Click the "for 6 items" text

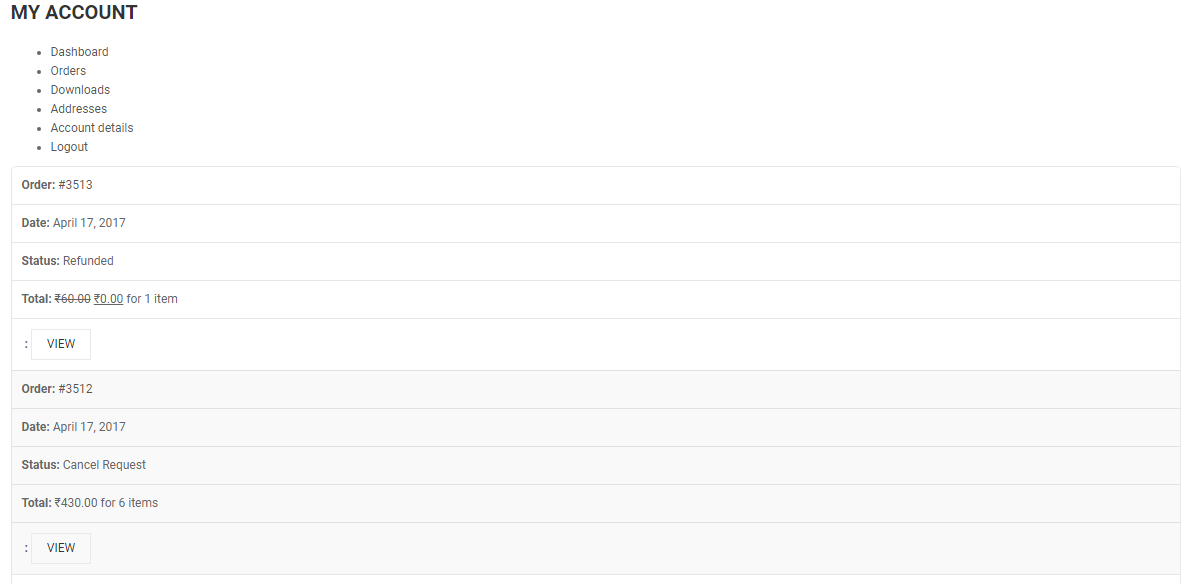click(129, 503)
